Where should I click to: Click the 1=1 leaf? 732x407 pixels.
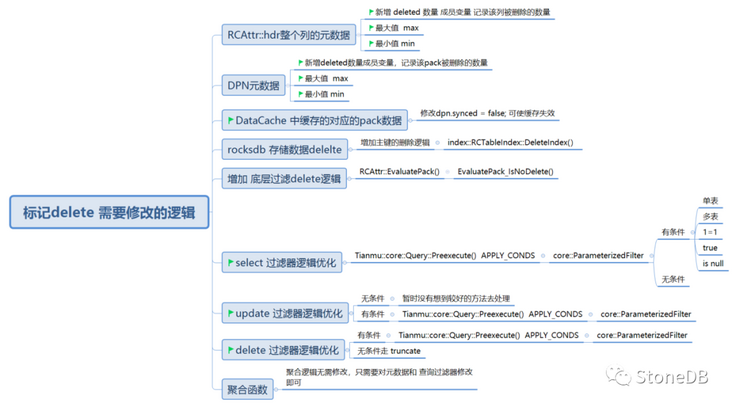710,232
